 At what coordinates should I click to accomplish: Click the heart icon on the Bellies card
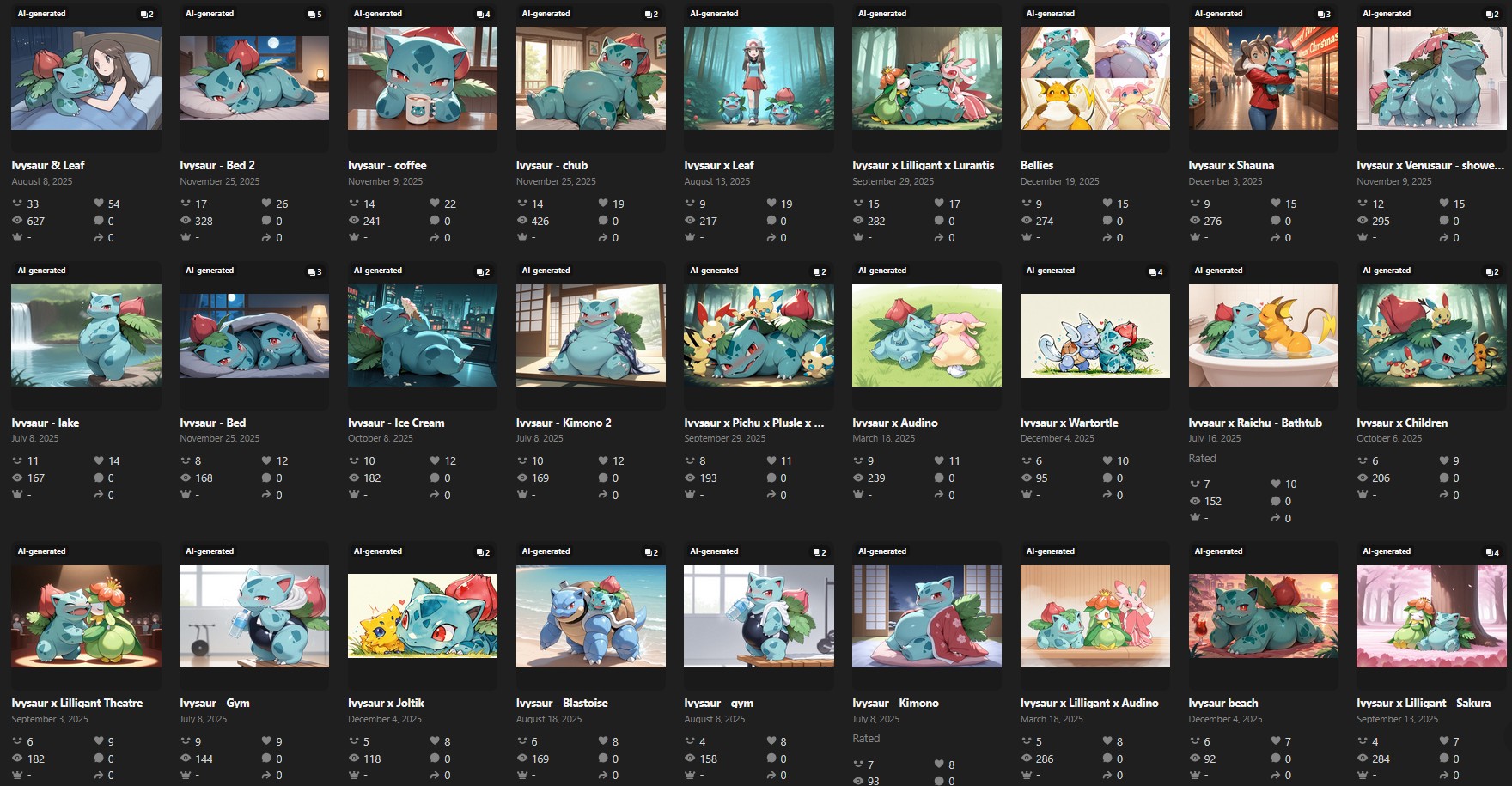click(x=1107, y=204)
